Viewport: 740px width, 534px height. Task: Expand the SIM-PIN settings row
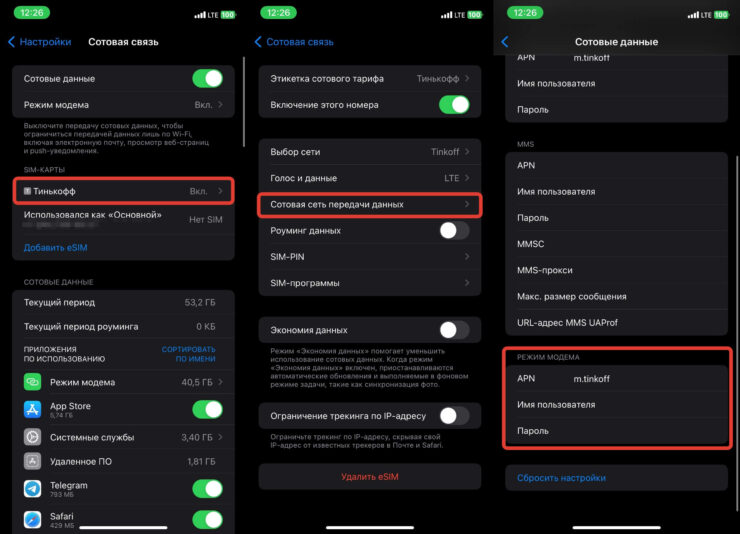pos(370,257)
